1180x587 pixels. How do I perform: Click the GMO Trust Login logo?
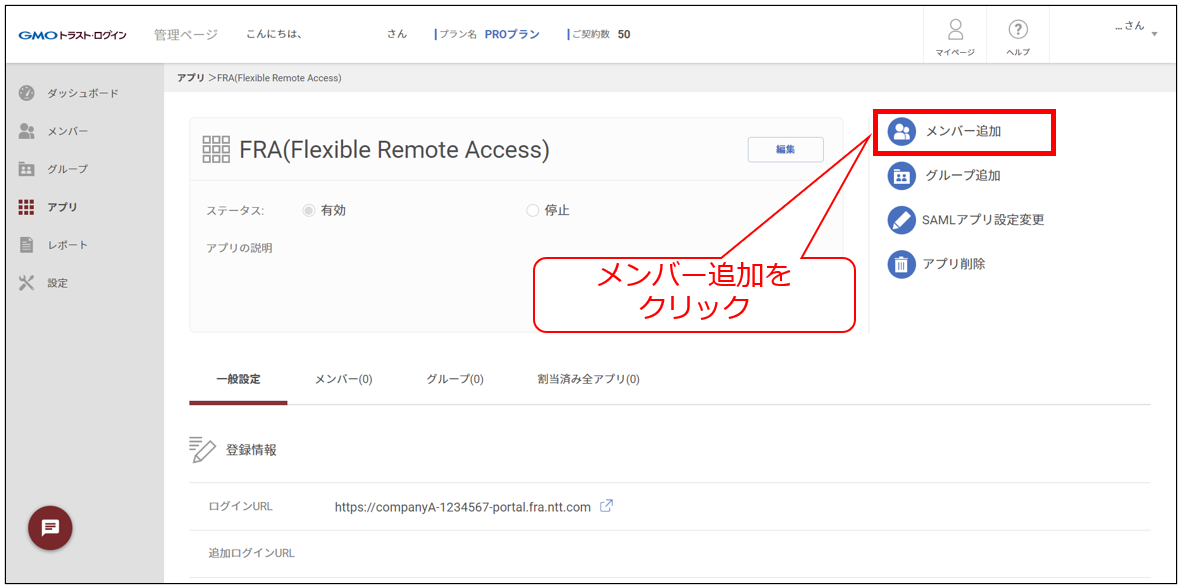point(72,35)
